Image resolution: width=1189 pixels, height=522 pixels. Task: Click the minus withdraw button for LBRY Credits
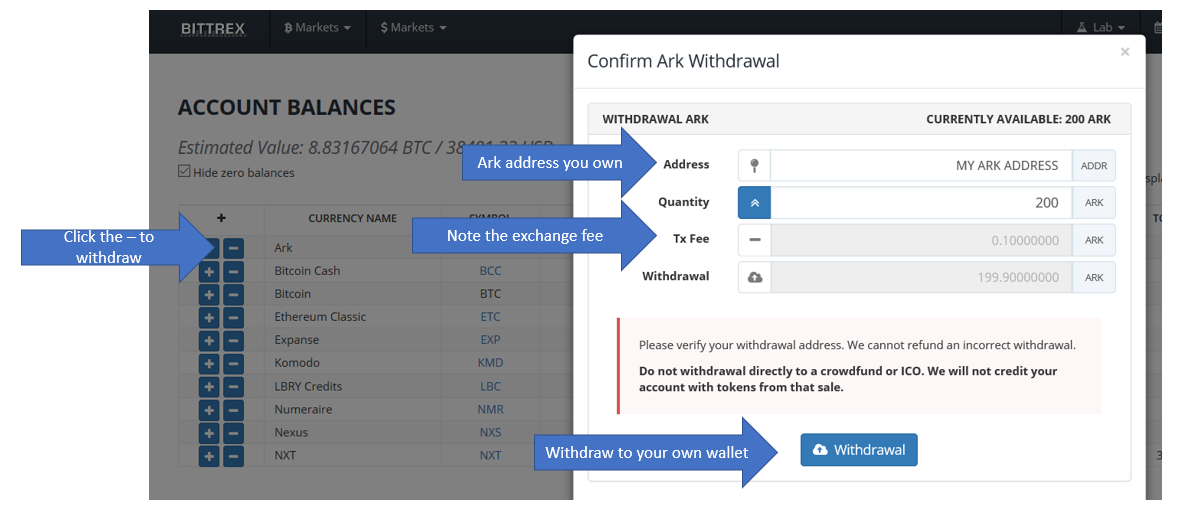coord(234,387)
